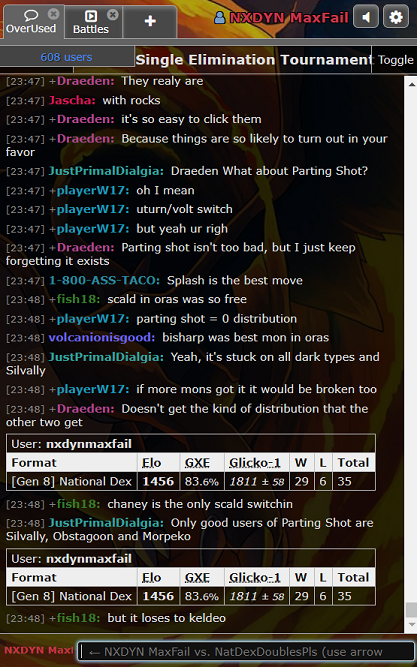Screen dimensions: 417x667
Task: Close the Battles tab
Action: (x=112, y=15)
